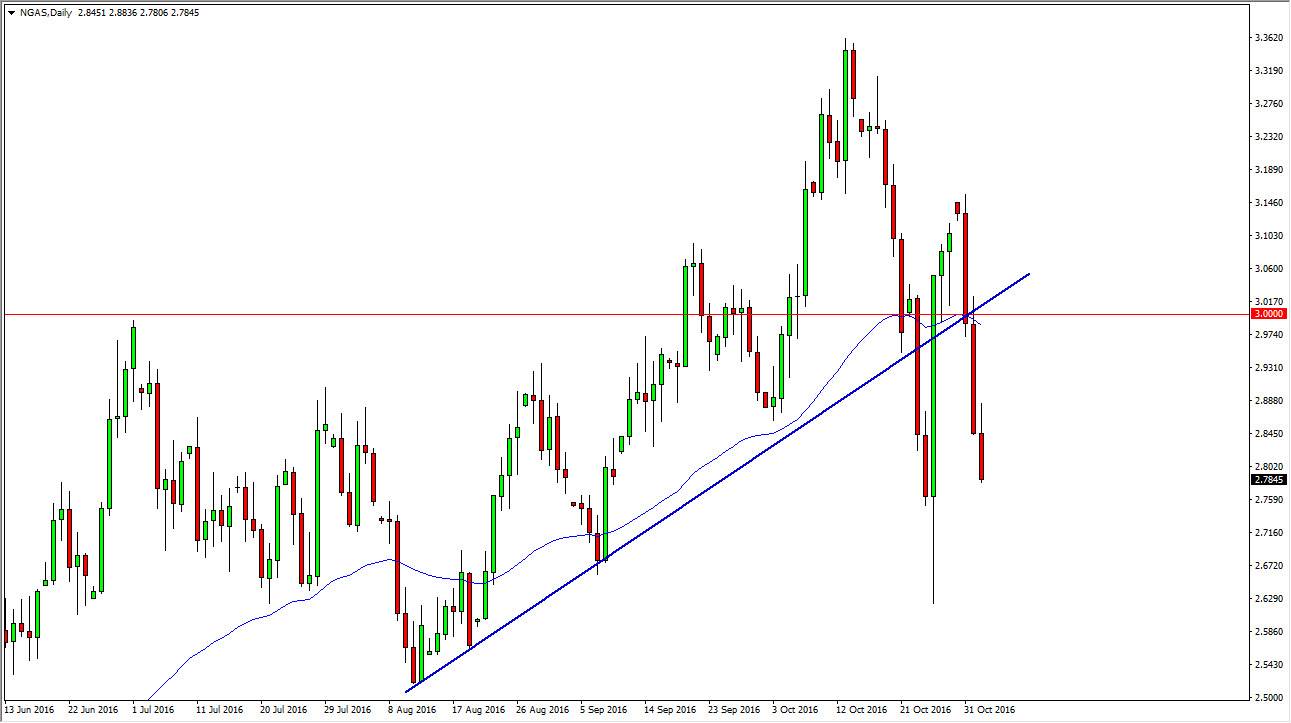
Task: Click the 3.3620 price axis label
Action: pos(1269,38)
